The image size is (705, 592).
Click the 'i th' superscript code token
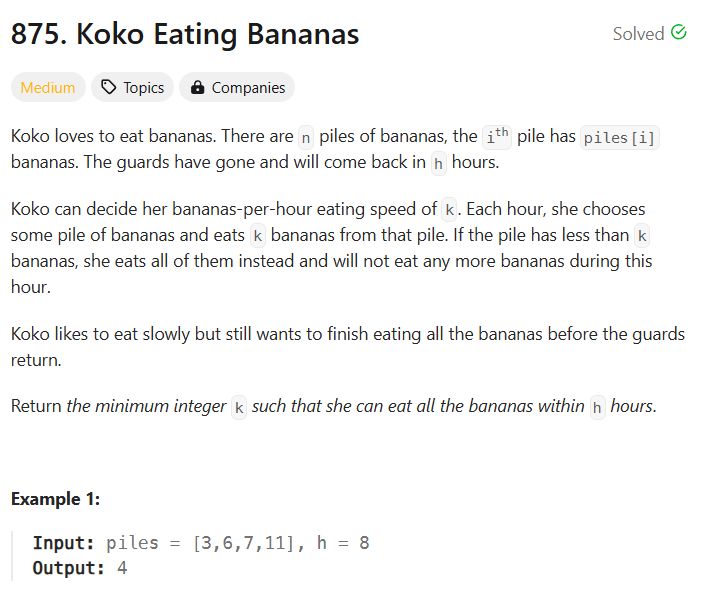[x=497, y=137]
